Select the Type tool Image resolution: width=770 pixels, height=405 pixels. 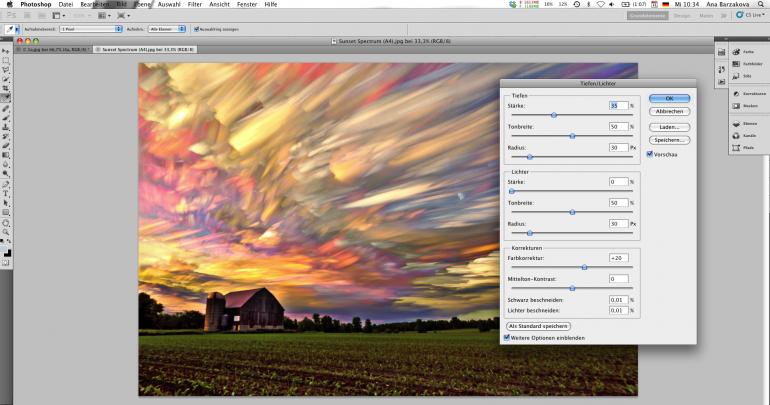coord(5,194)
